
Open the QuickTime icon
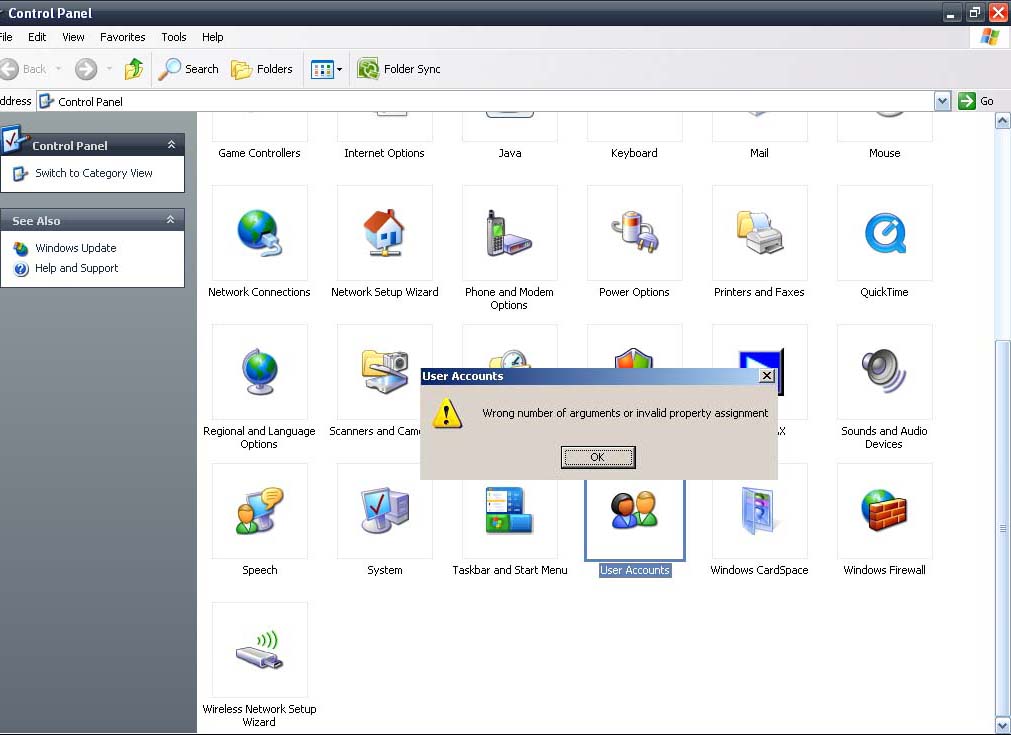pos(884,235)
